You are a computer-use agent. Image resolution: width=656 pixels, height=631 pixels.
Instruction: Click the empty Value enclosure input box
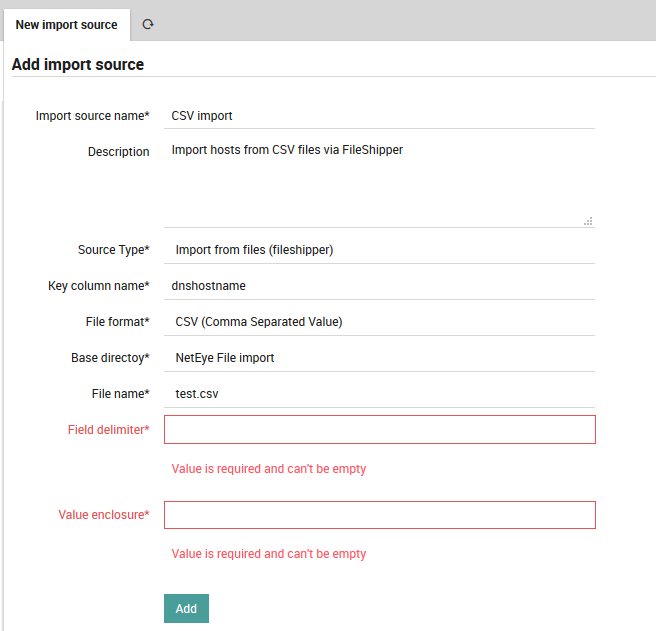pyautogui.click(x=380, y=515)
